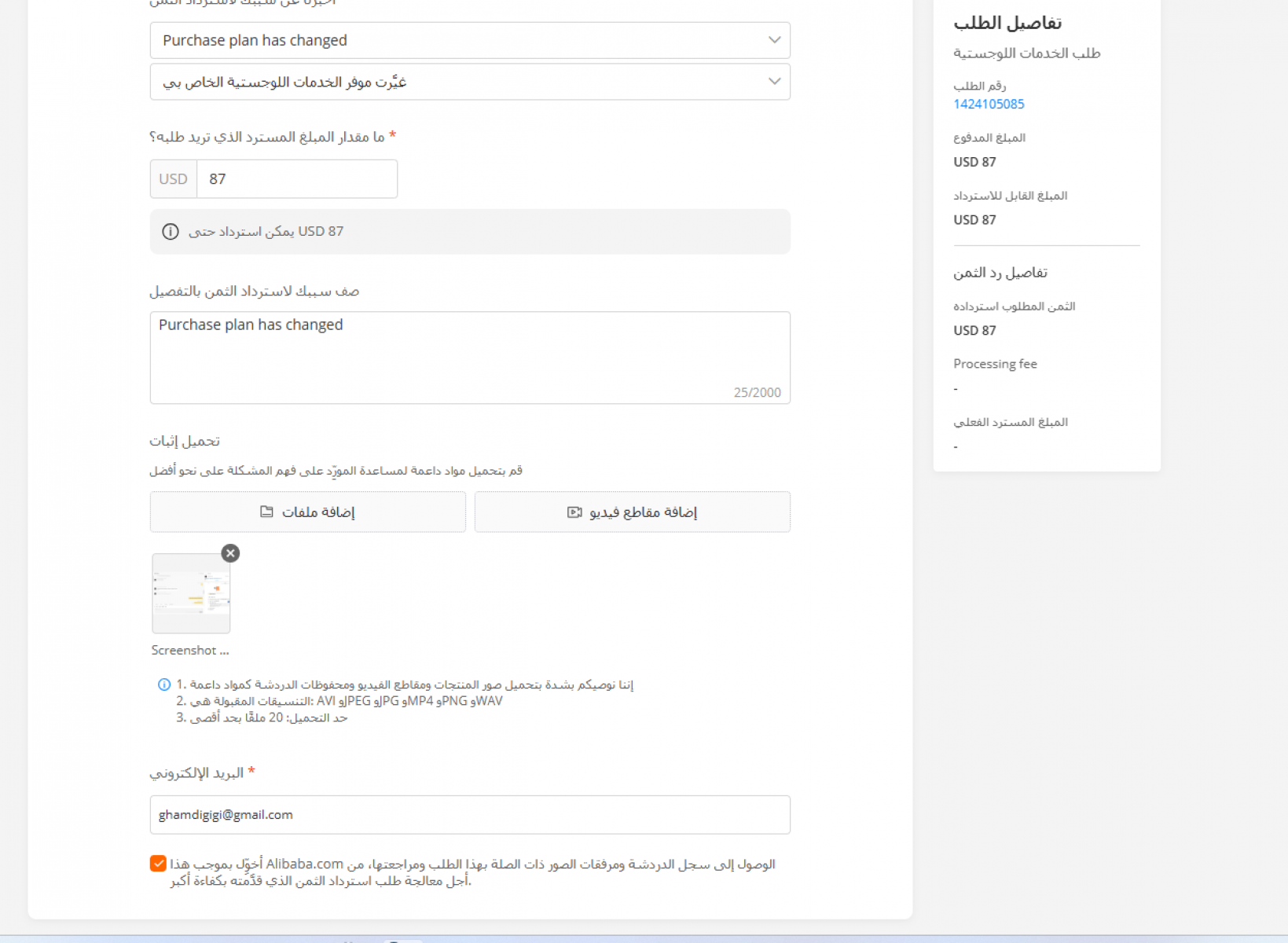The image size is (1288, 943).
Task: Click the blue info icon beside upload tips
Action: pyautogui.click(x=164, y=684)
